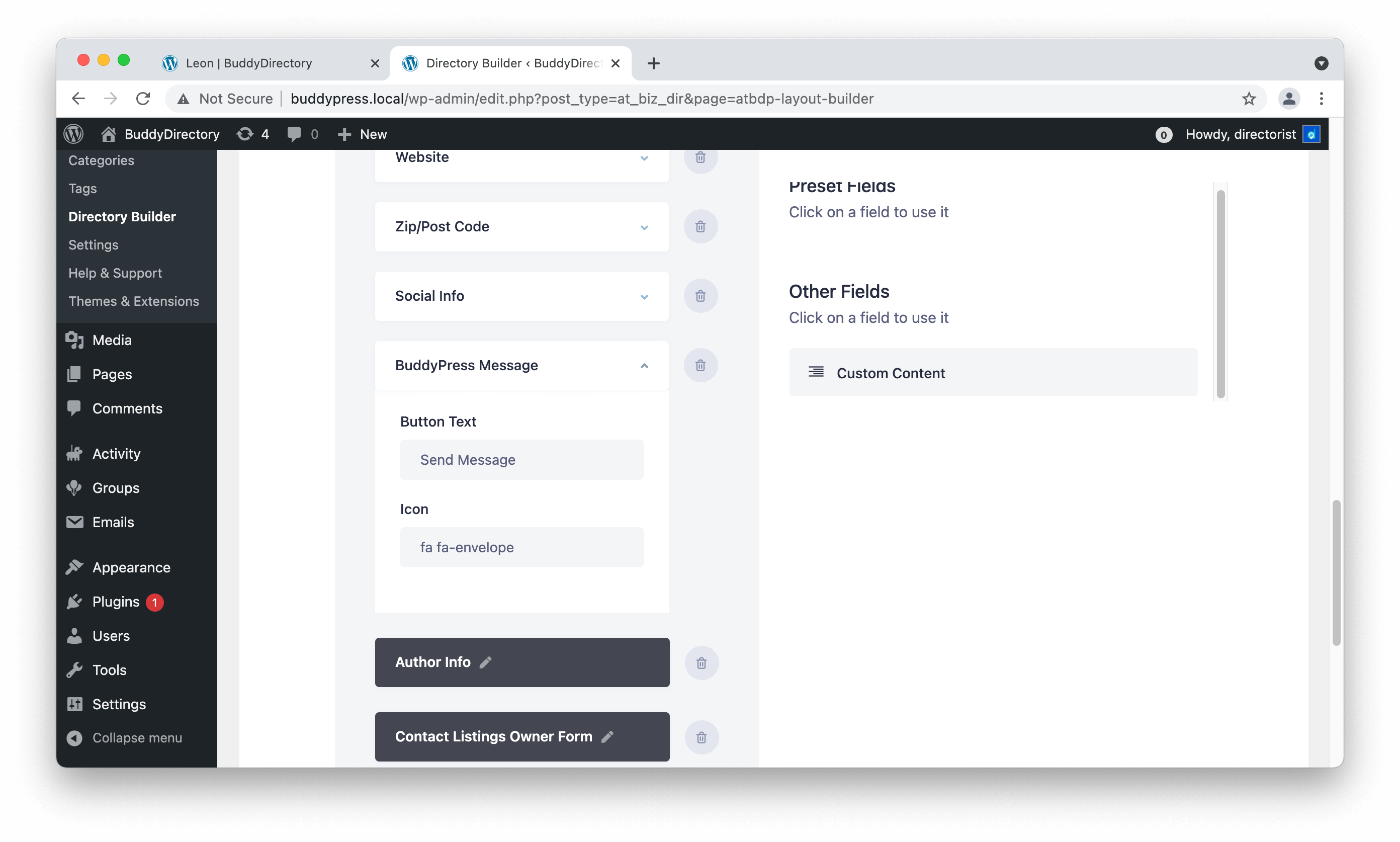Open the Plugins menu in the sidebar
This screenshot has height=842, width=1400.
tap(116, 602)
